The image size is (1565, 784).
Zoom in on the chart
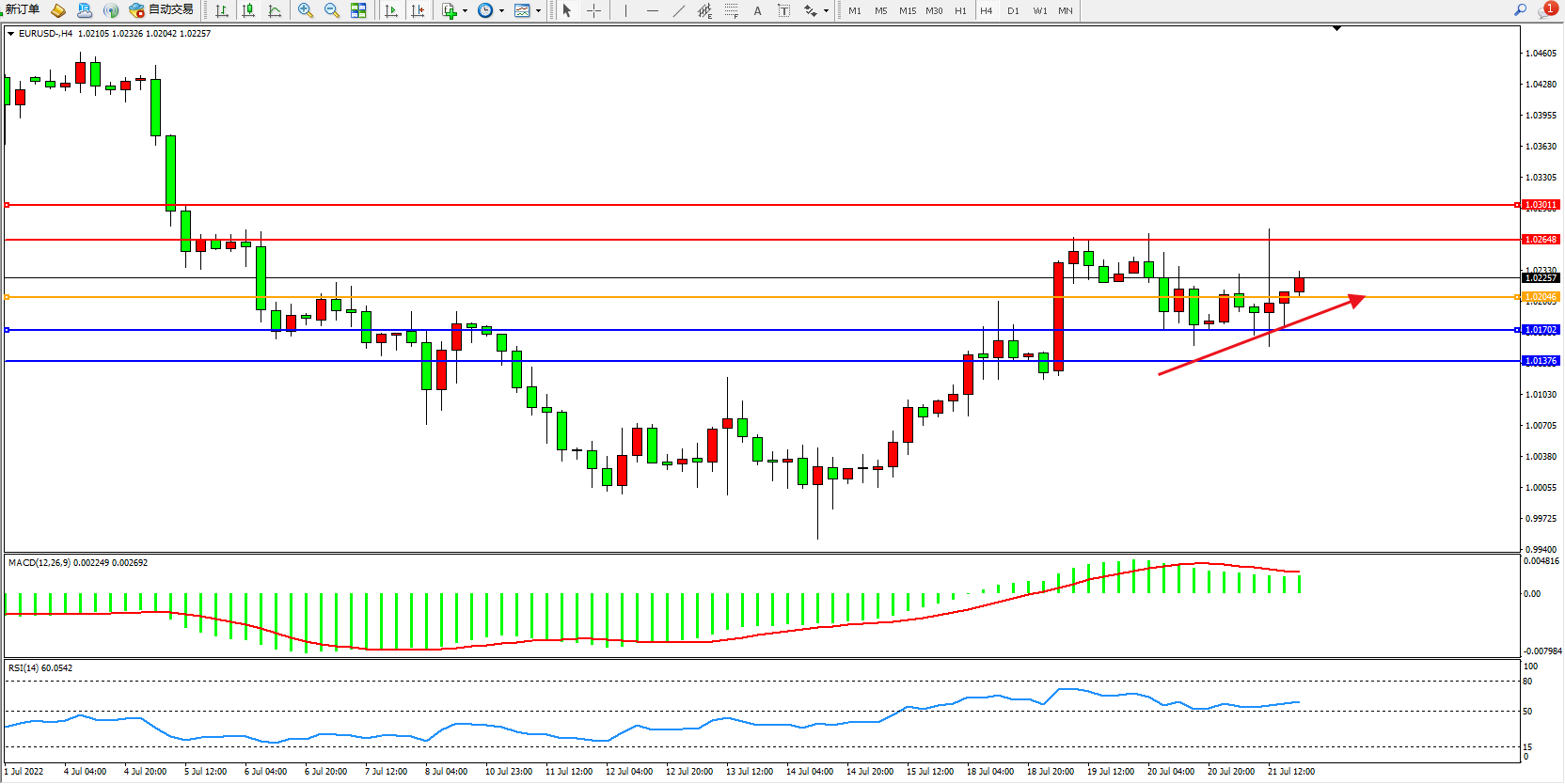coord(306,11)
